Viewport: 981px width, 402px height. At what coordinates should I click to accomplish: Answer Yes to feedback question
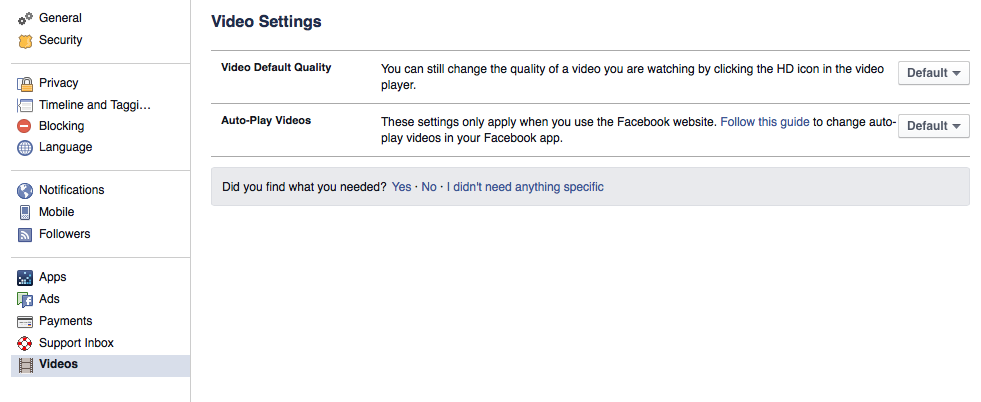coord(401,186)
